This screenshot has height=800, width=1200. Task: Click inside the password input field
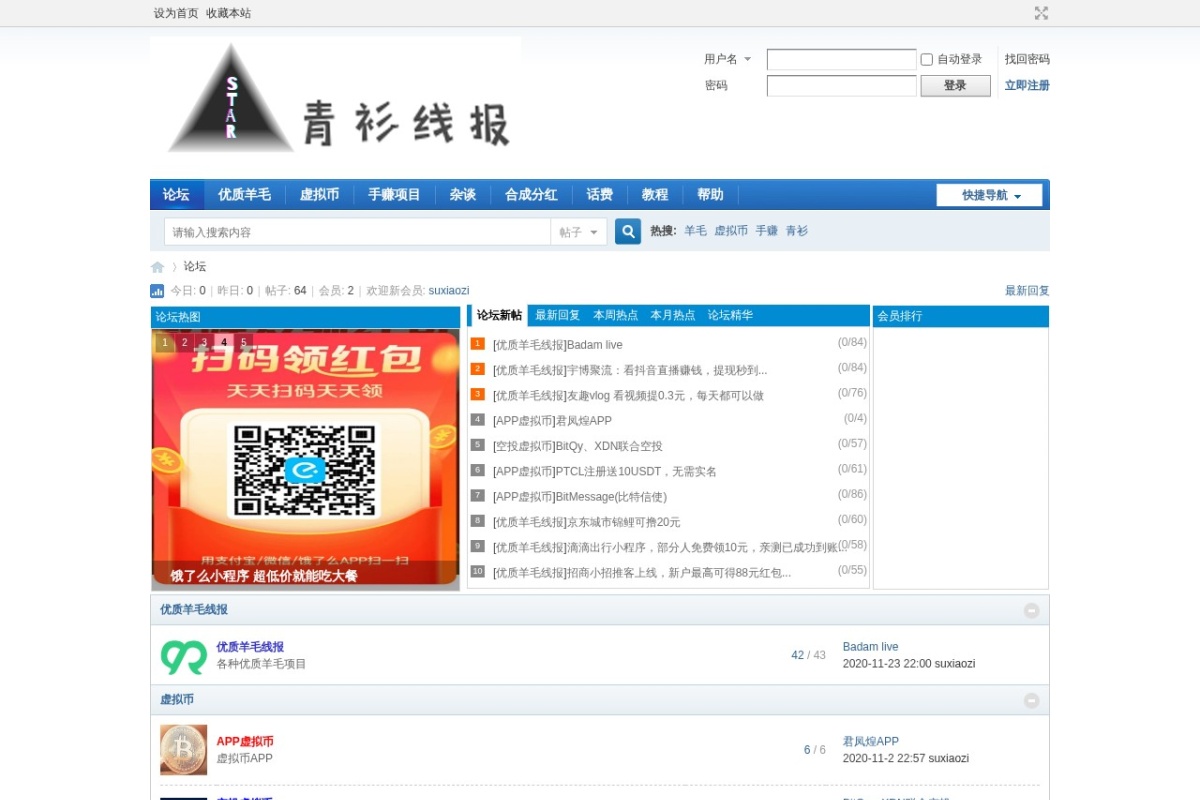(840, 86)
